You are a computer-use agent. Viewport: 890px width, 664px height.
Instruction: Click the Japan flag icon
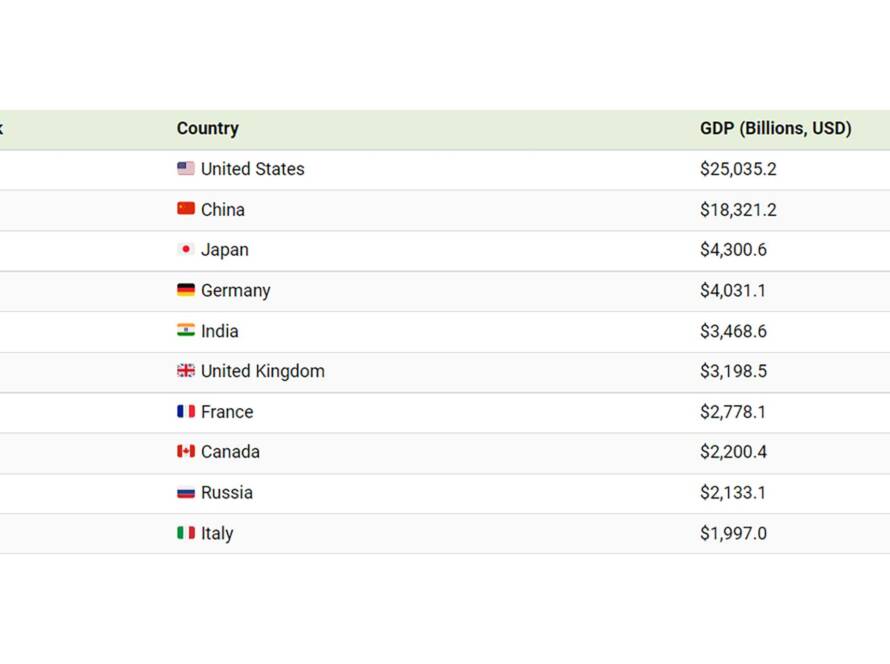(x=186, y=249)
